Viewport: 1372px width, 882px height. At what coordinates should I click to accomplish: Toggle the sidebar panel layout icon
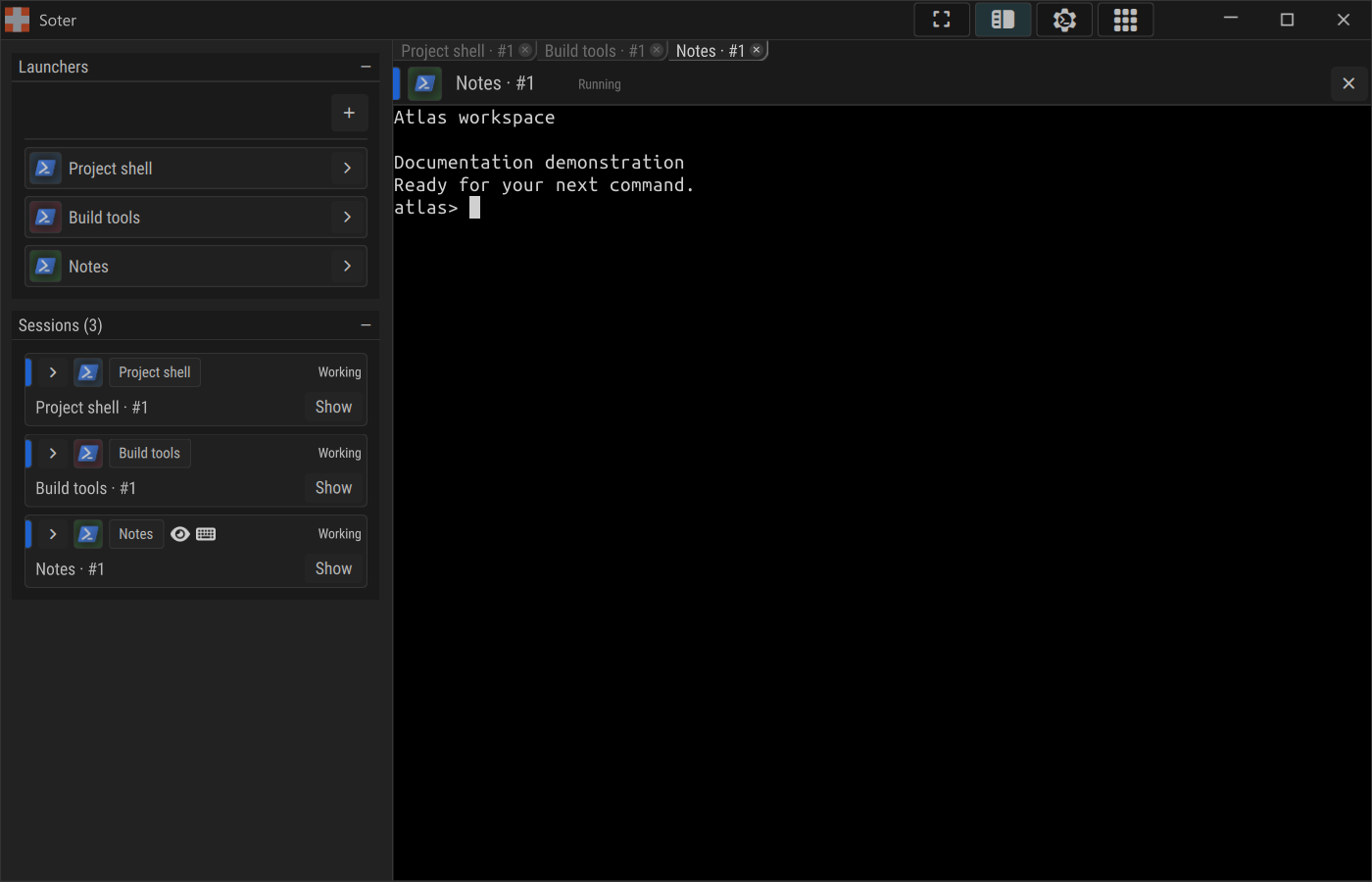click(1003, 20)
